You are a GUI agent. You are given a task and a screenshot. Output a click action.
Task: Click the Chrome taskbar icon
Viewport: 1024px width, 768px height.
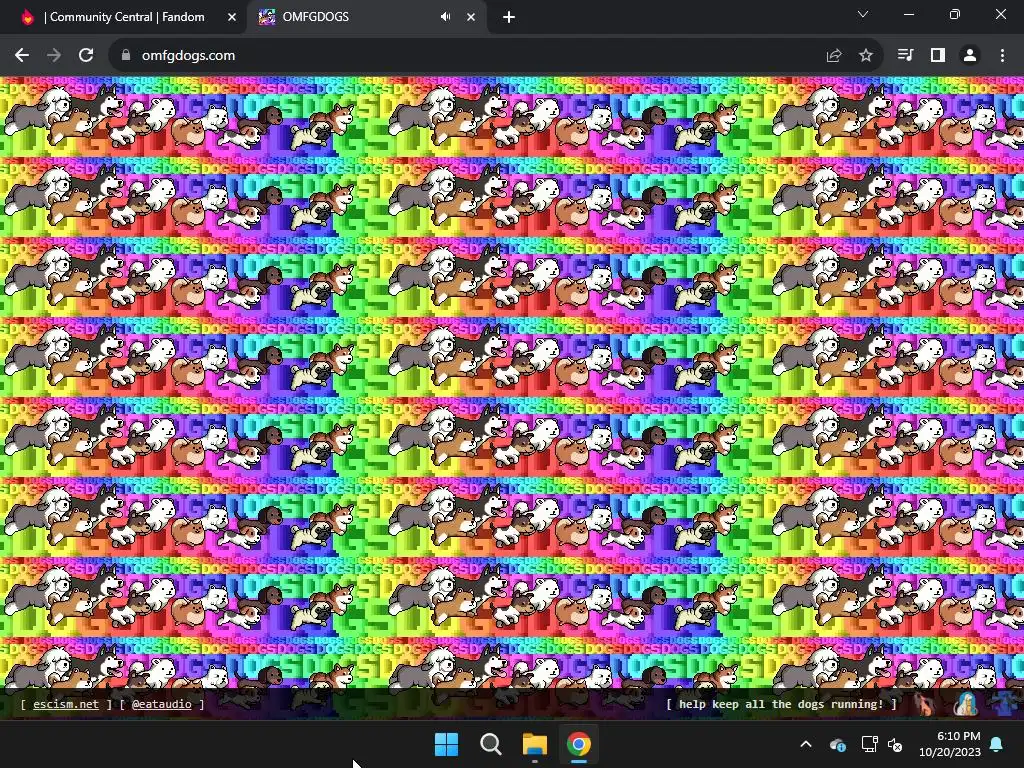[579, 744]
